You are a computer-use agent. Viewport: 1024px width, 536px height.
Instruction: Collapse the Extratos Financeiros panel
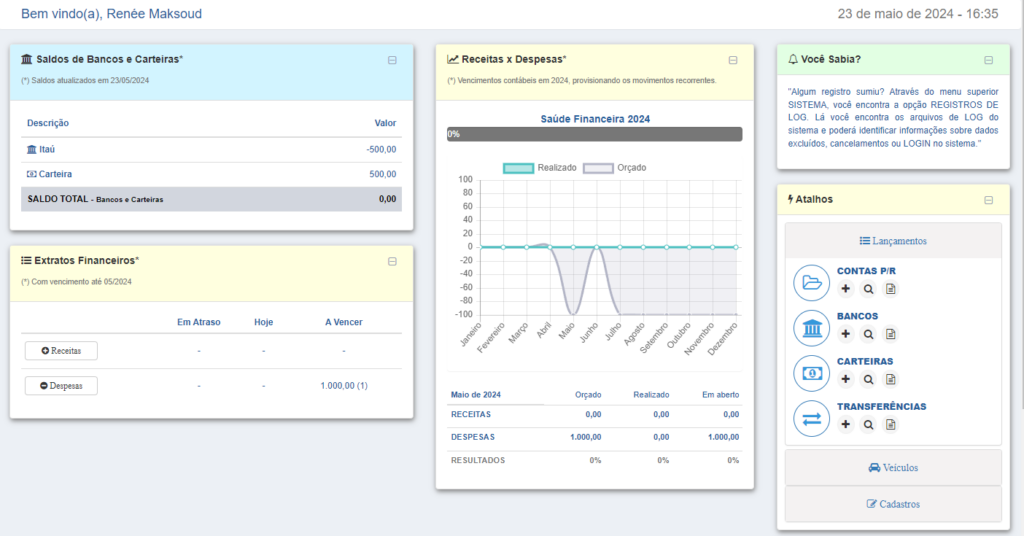(392, 262)
